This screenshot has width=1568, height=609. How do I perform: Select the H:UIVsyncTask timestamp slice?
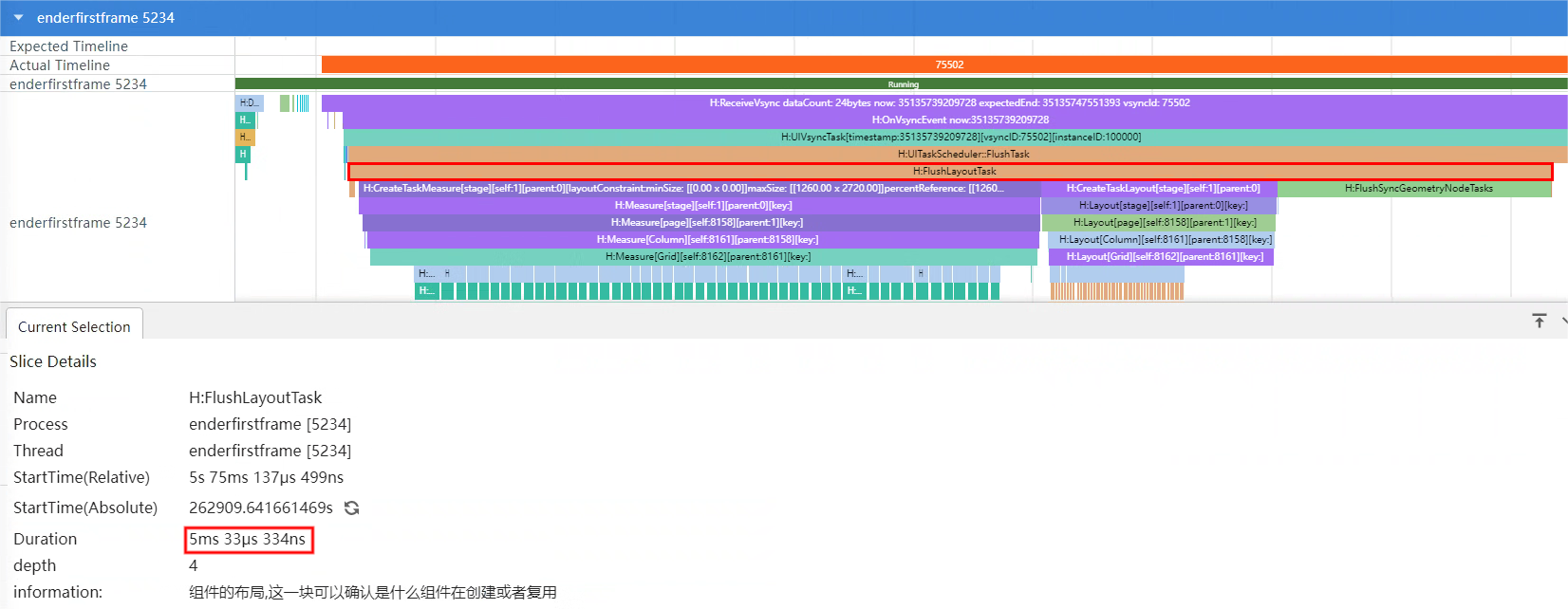[956, 137]
